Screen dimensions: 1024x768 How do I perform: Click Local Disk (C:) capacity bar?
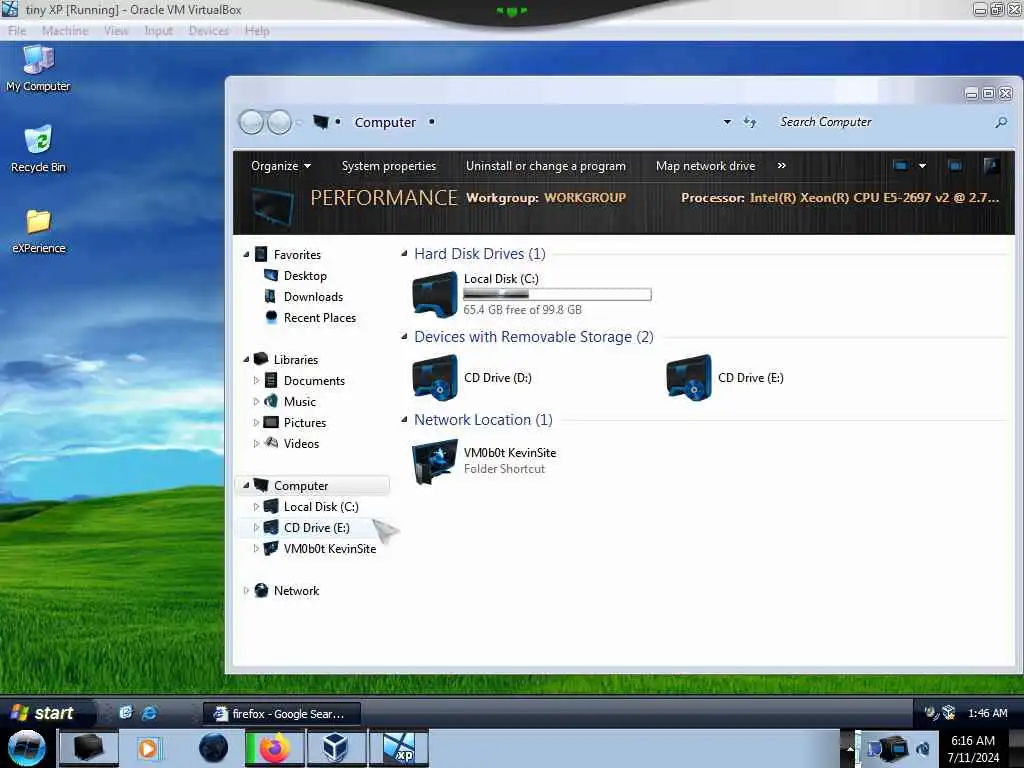click(x=557, y=295)
